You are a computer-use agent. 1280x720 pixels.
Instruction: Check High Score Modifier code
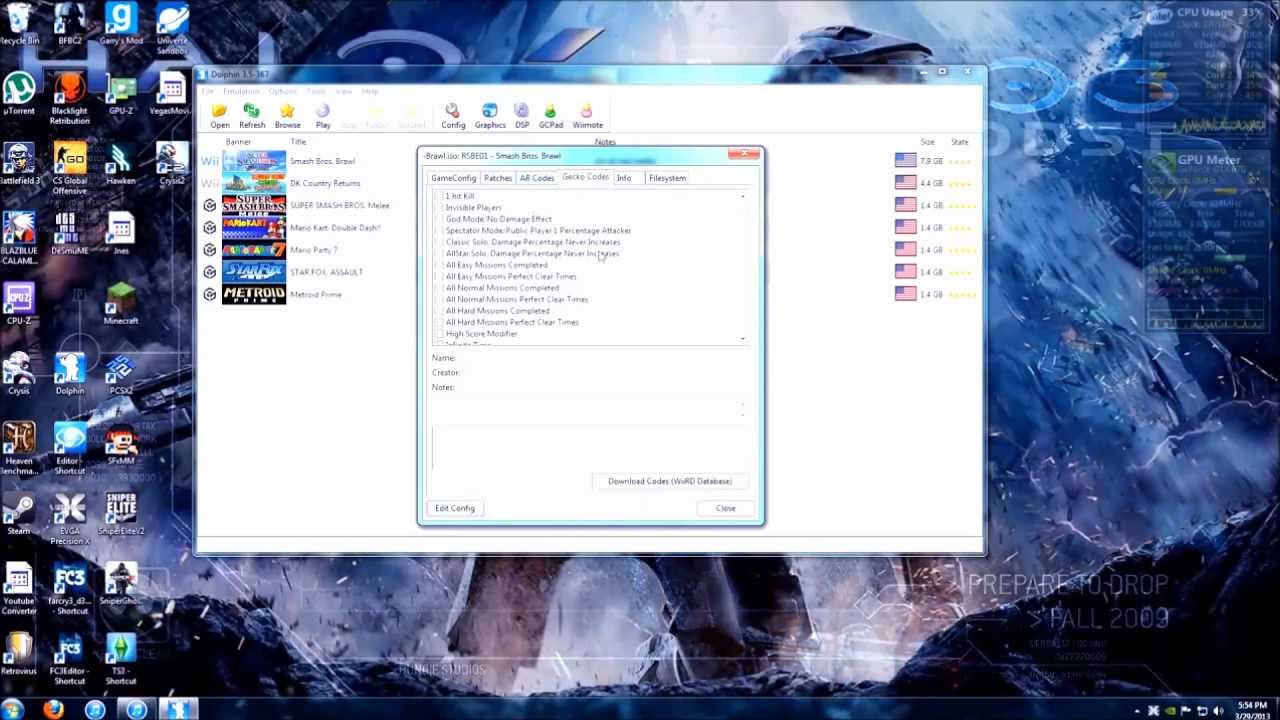(x=438, y=334)
